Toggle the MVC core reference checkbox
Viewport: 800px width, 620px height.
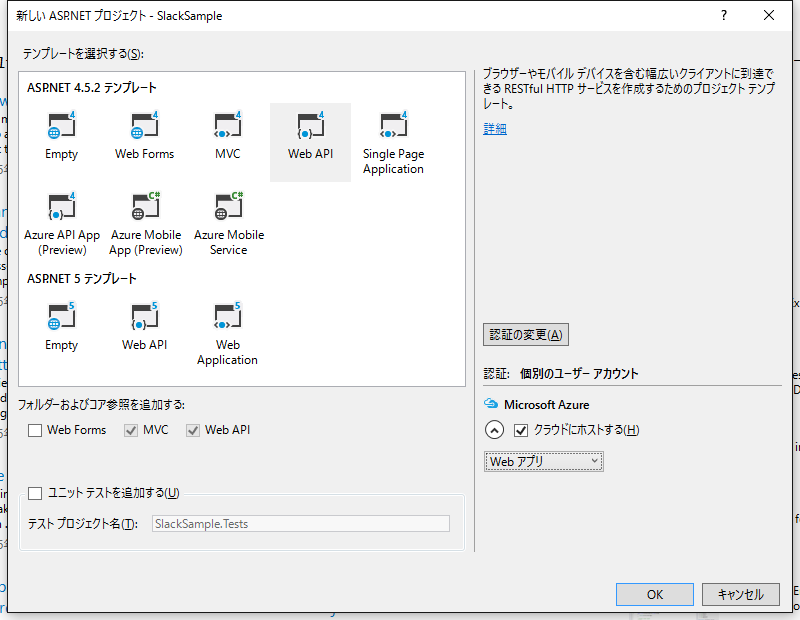[x=131, y=430]
